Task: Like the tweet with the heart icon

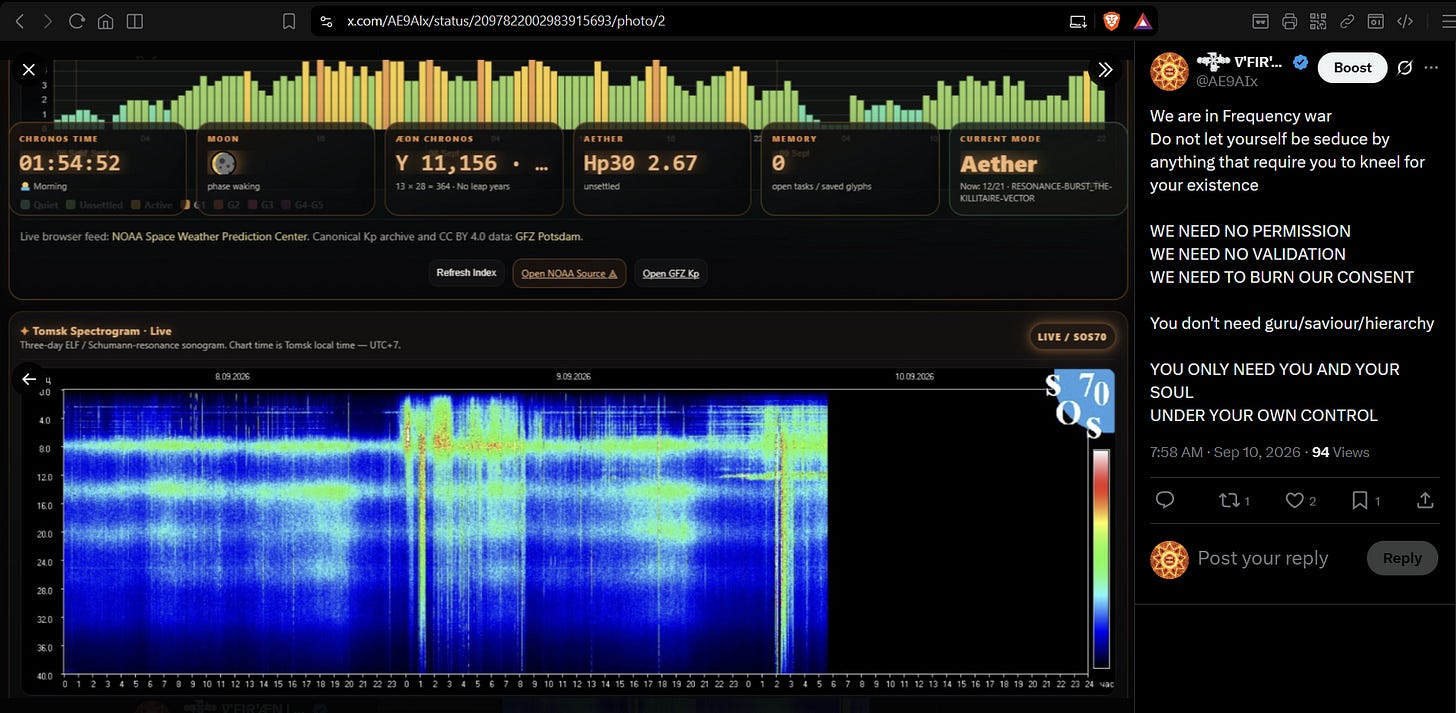Action: coord(1300,500)
